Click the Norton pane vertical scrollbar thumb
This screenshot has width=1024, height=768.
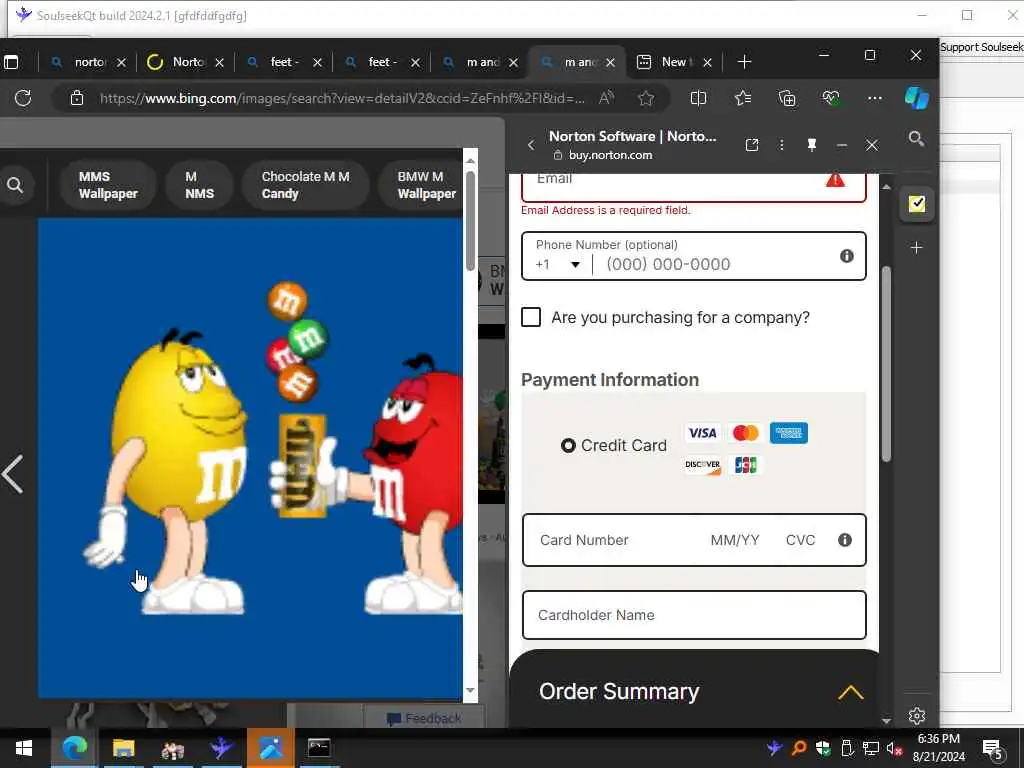click(886, 364)
